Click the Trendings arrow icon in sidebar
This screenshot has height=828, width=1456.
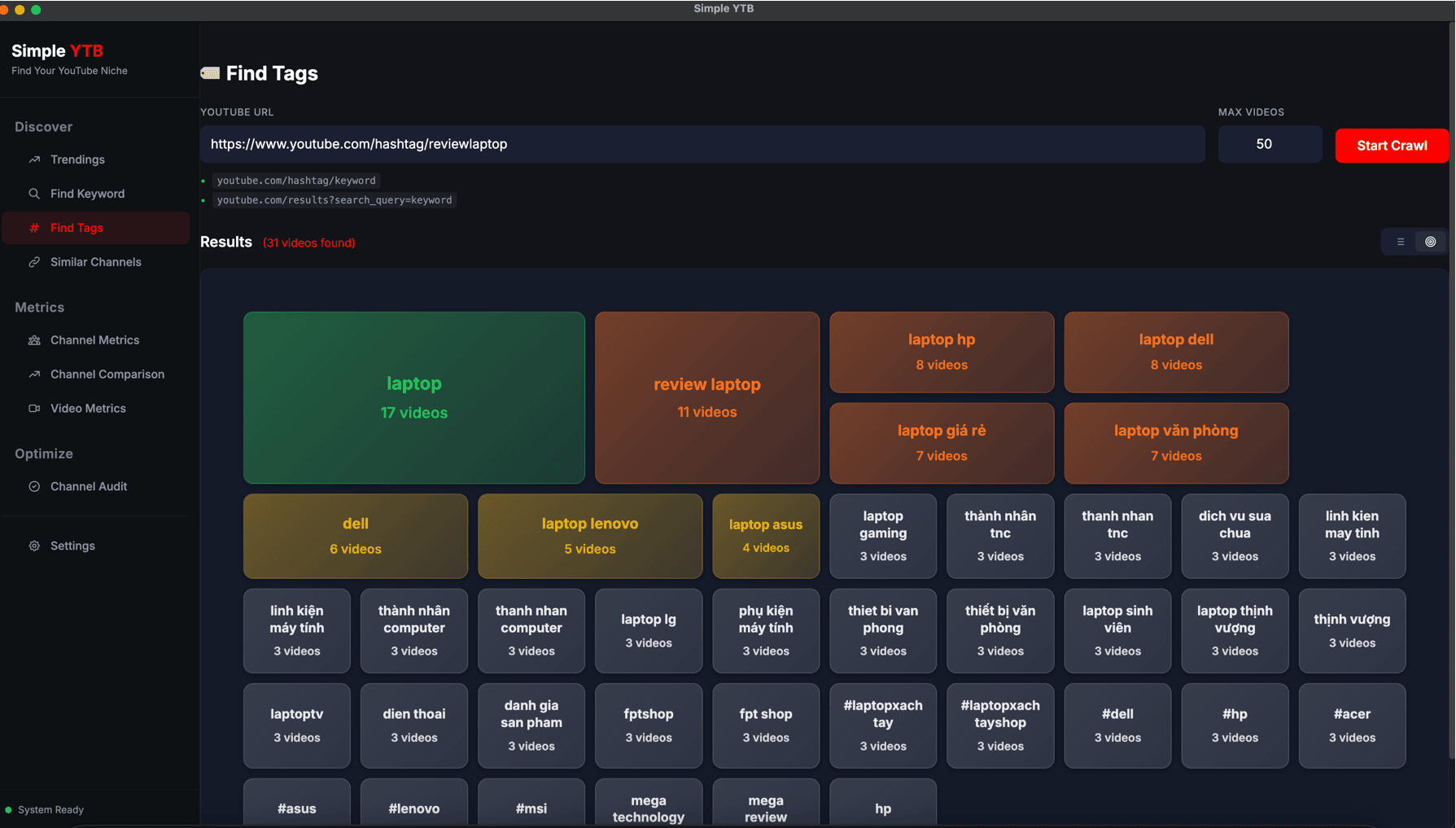pyautogui.click(x=34, y=160)
